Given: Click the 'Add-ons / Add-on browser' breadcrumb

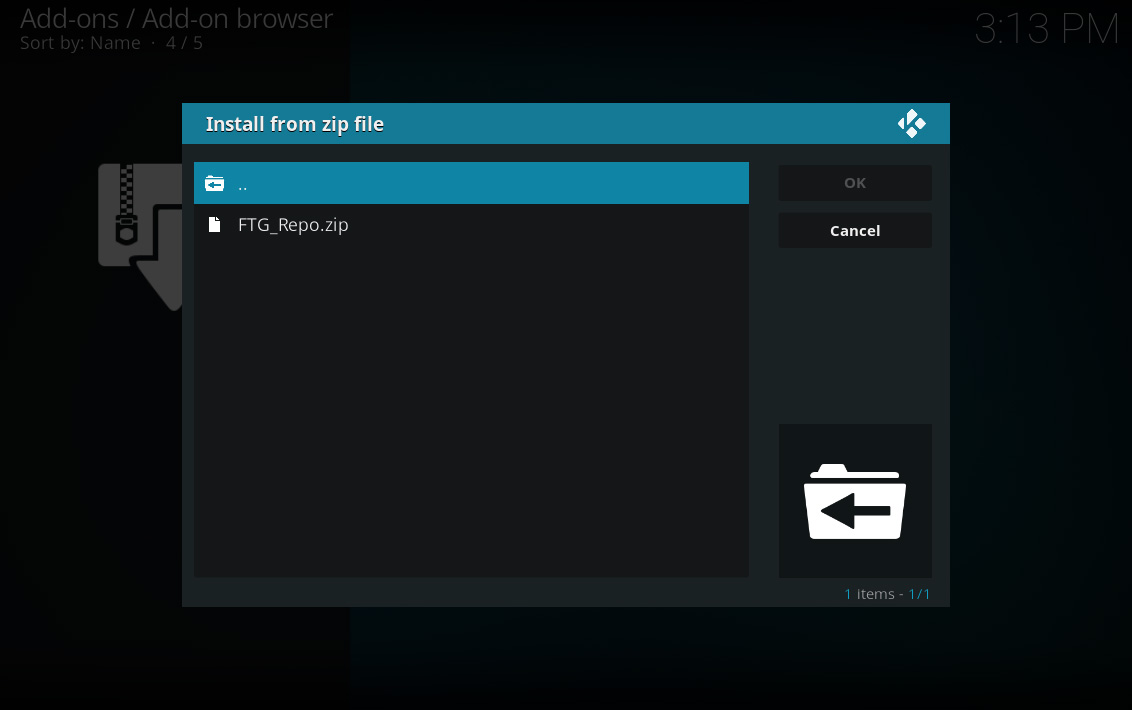Looking at the screenshot, I should 176,19.
